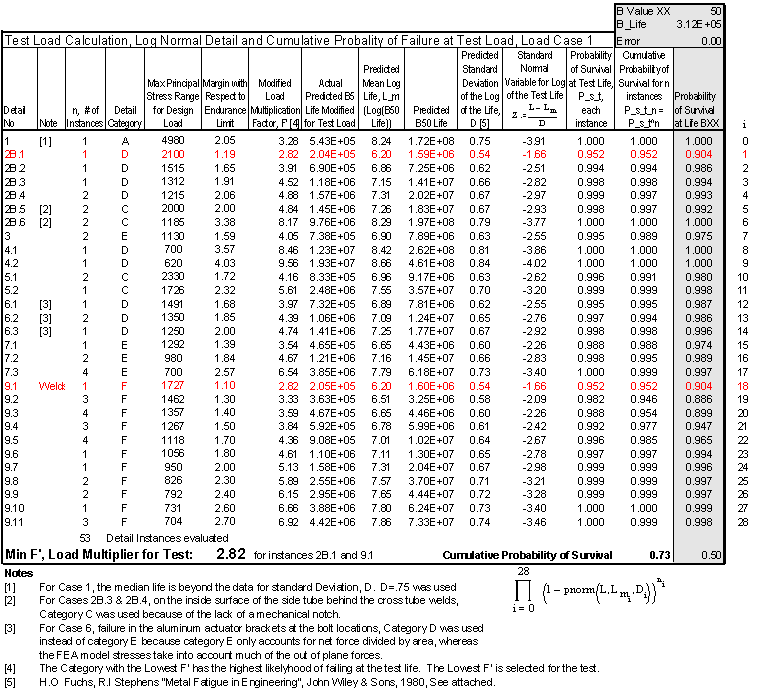Click the 'Detail No' column header
The width and height of the screenshot is (757, 690).
(x=14, y=116)
